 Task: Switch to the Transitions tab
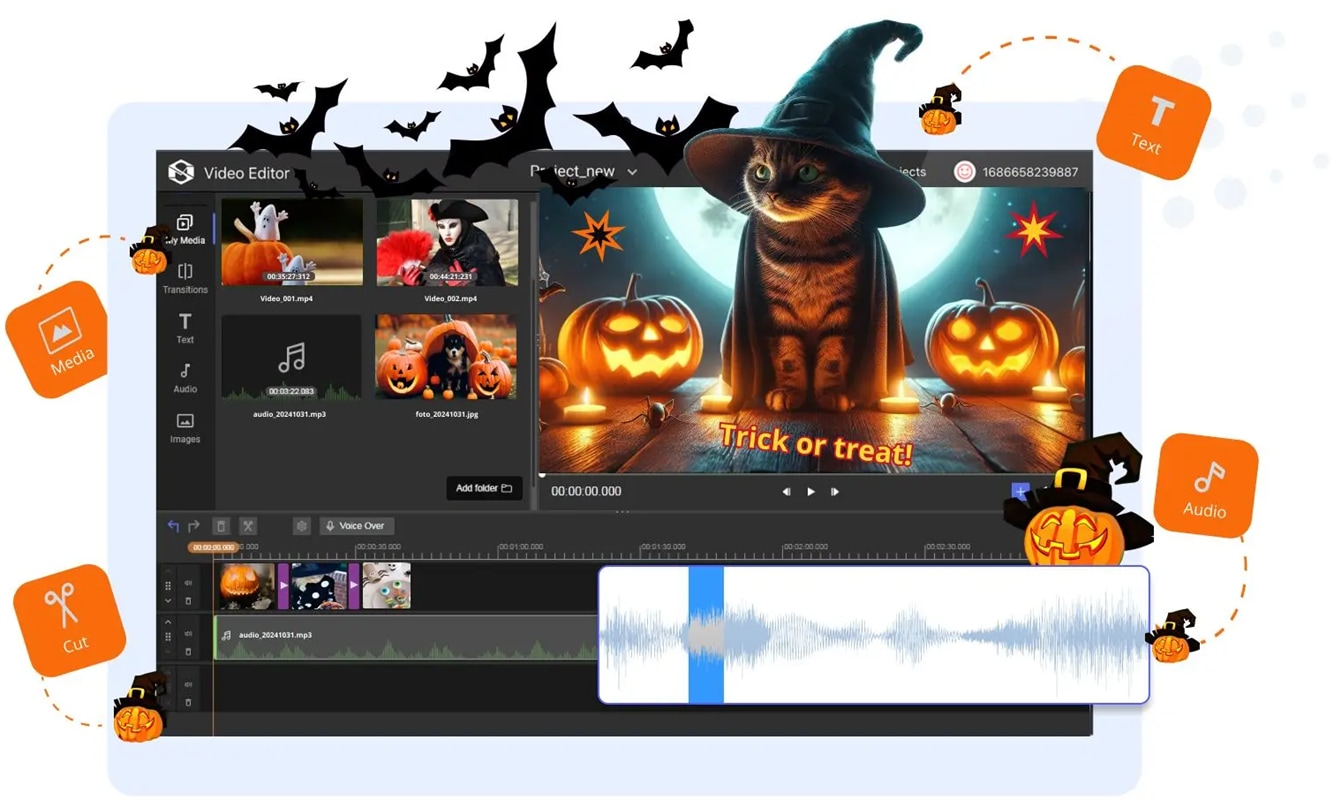[x=185, y=279]
